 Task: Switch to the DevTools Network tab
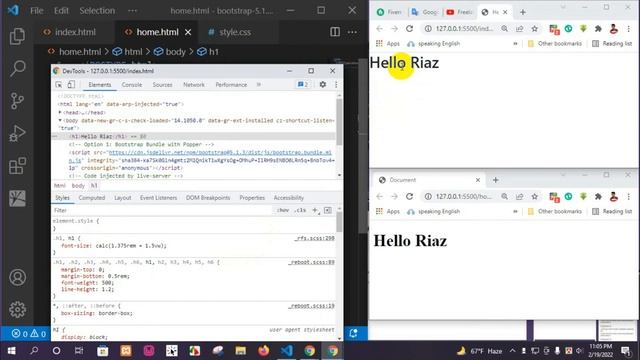pyautogui.click(x=194, y=84)
